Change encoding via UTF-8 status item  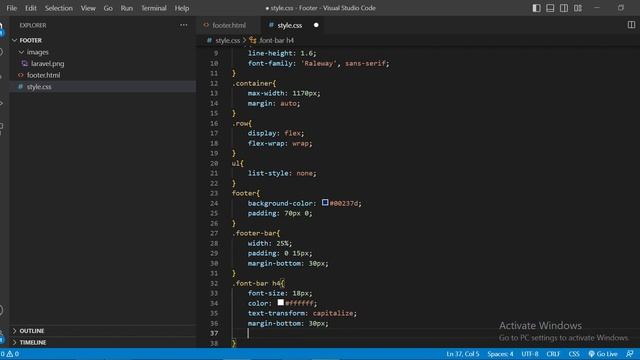click(x=529, y=354)
